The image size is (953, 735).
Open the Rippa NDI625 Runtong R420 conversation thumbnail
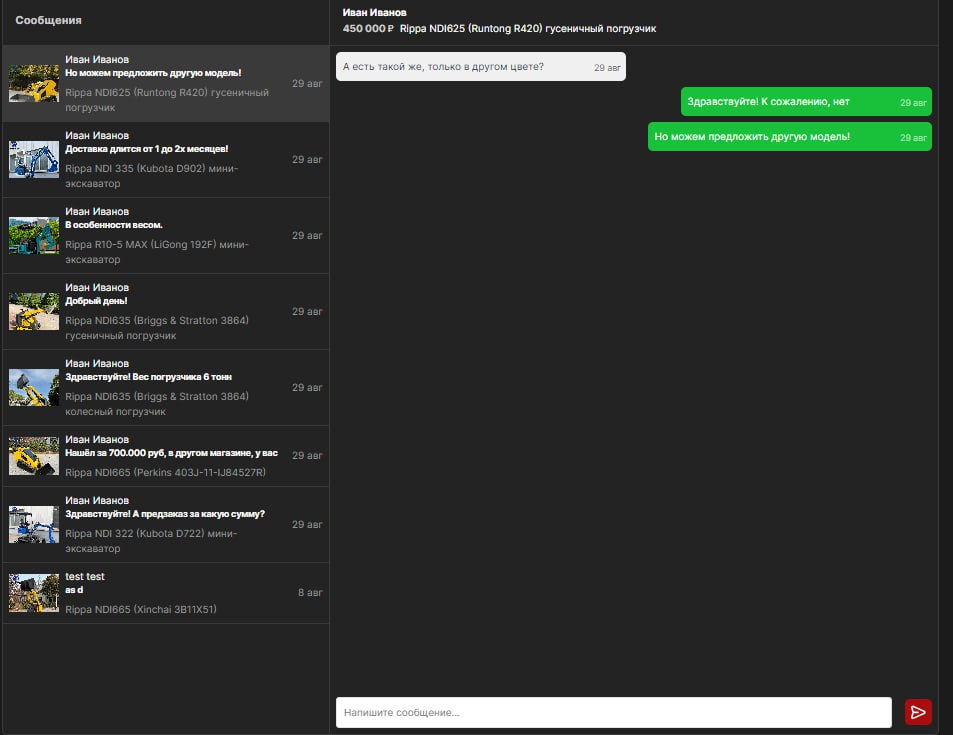[34, 84]
